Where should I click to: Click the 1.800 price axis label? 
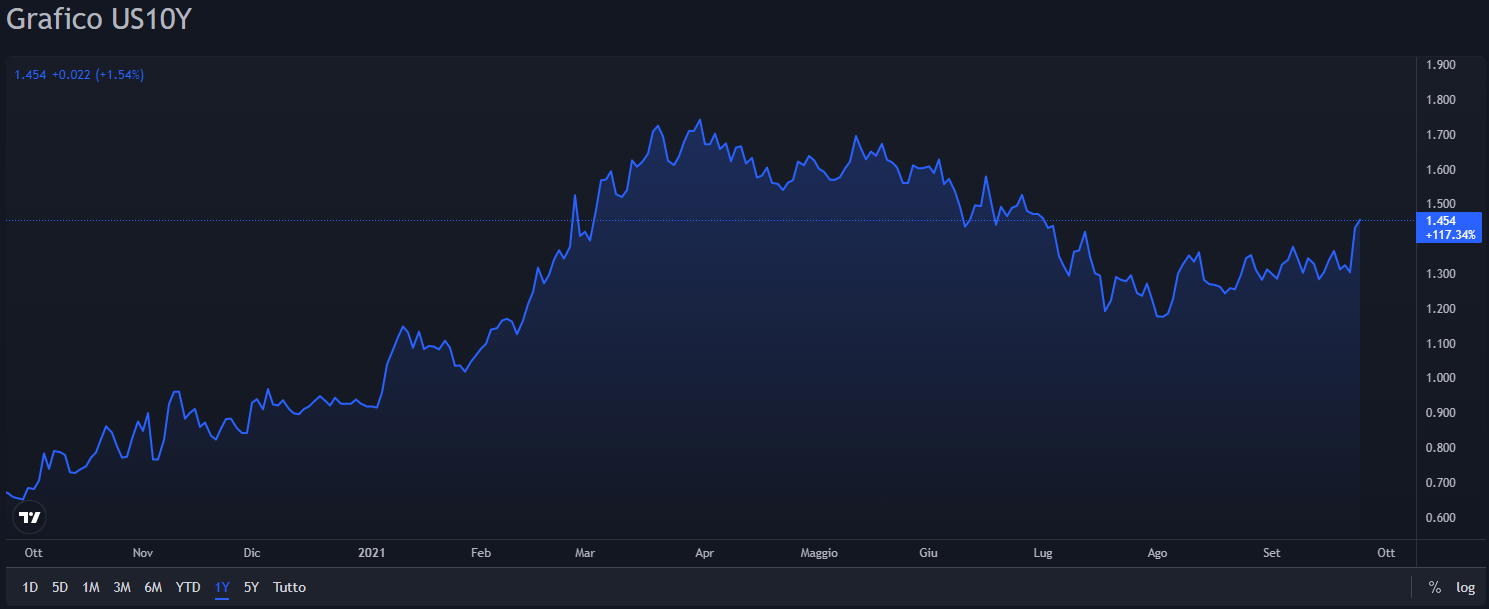tap(1441, 100)
